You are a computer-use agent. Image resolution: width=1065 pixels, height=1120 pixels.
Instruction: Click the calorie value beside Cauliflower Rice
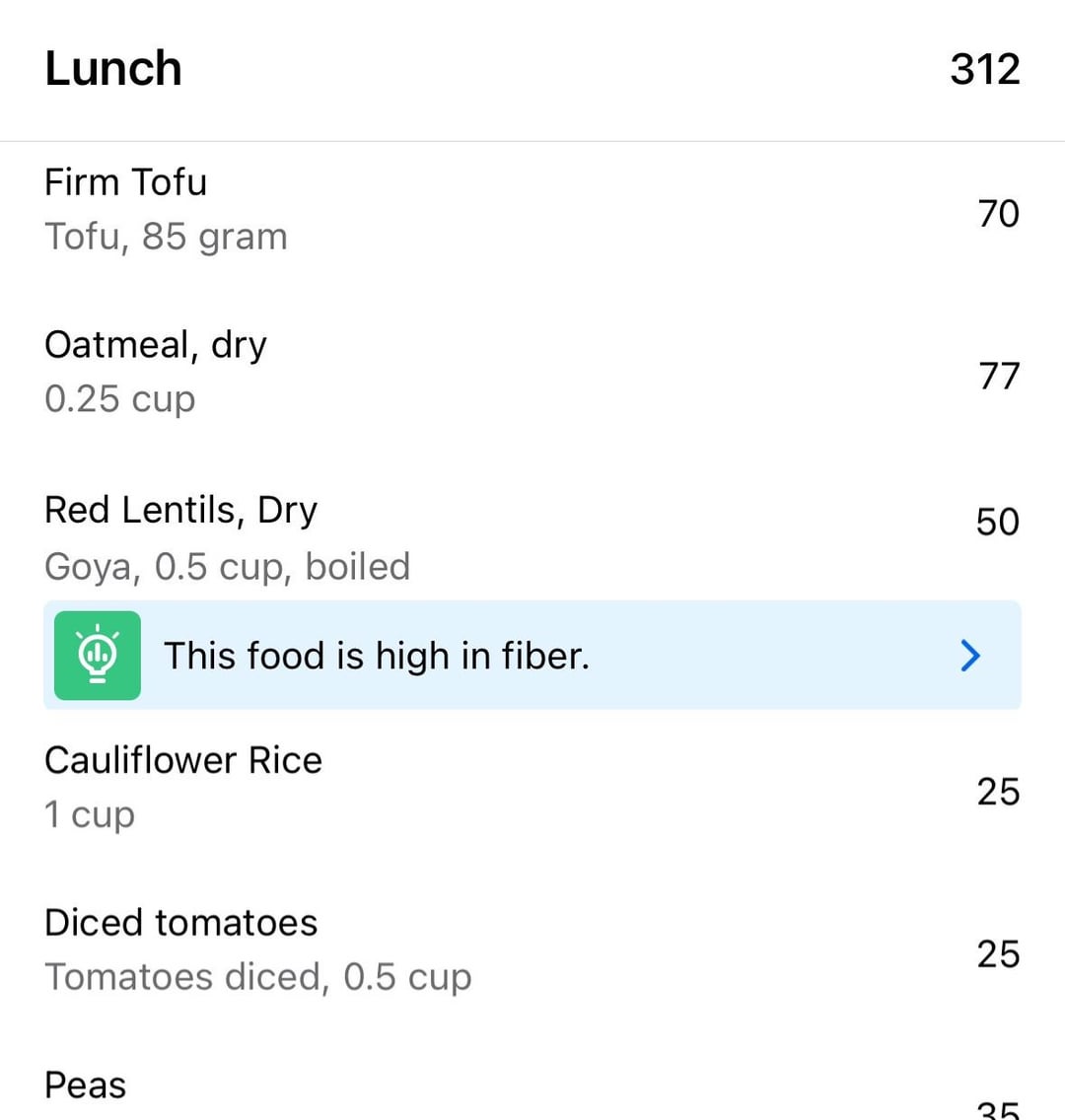point(998,792)
